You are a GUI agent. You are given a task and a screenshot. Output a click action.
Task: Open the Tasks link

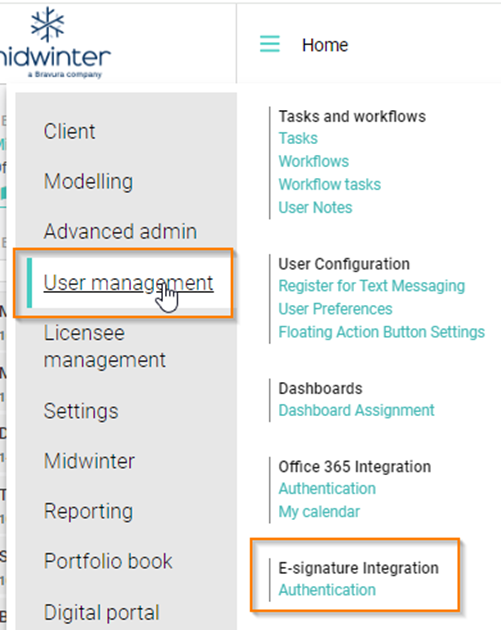tap(298, 138)
